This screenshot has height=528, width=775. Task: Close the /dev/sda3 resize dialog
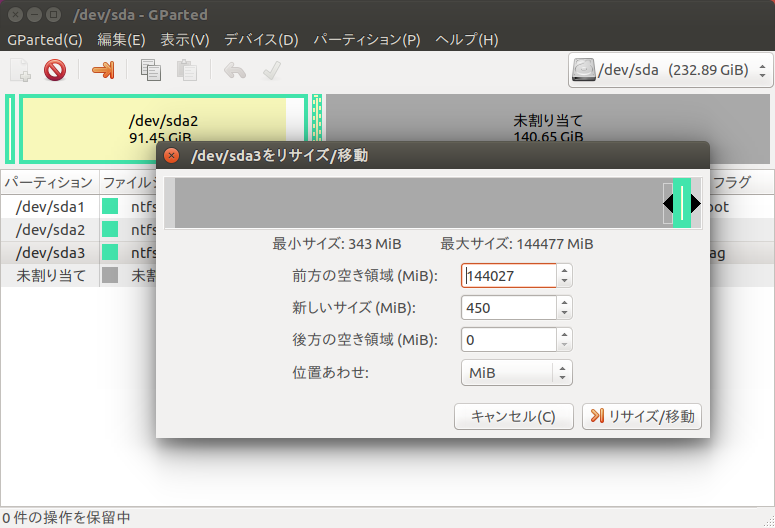pos(171,156)
